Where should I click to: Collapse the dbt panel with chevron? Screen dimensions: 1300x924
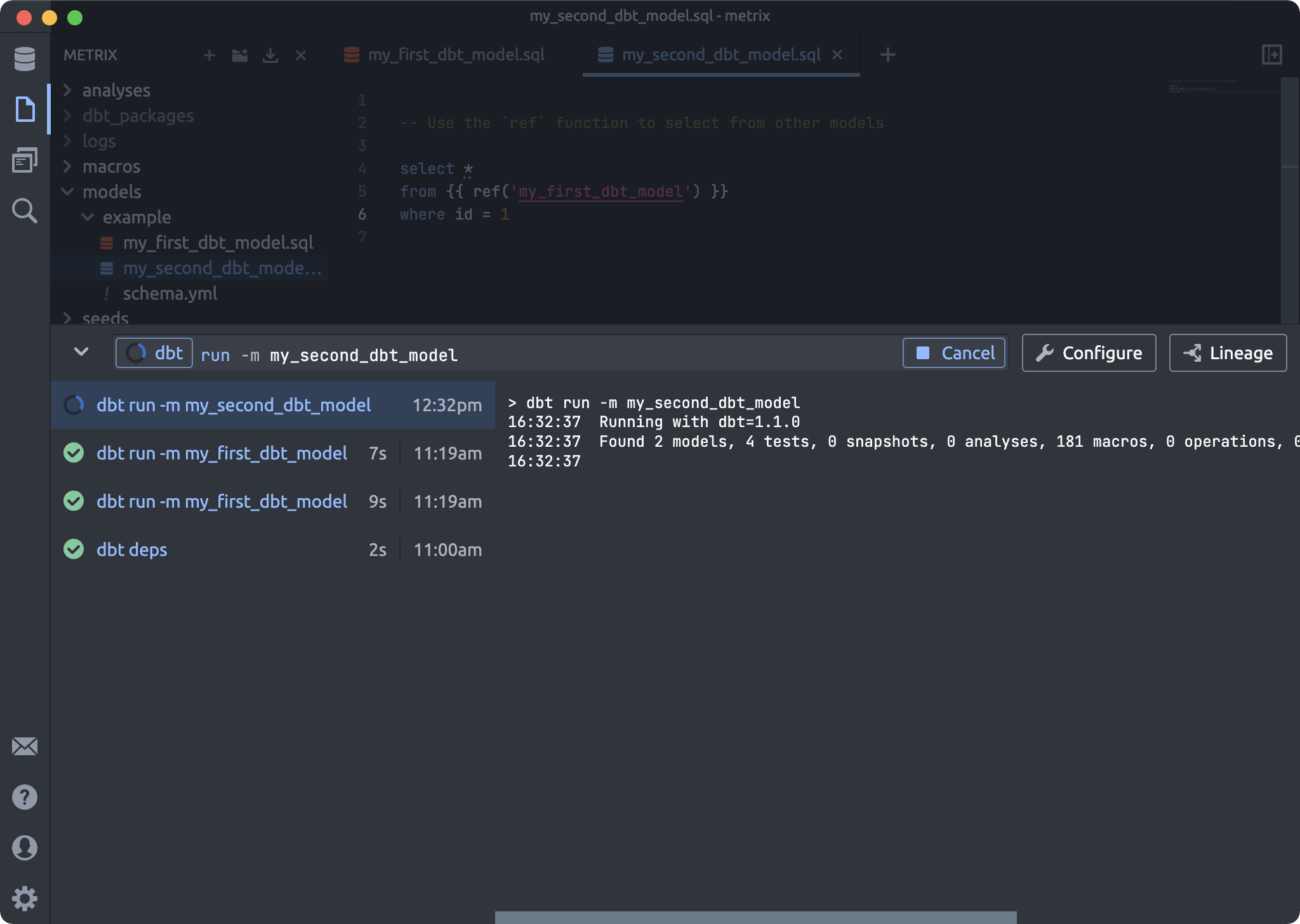(81, 352)
